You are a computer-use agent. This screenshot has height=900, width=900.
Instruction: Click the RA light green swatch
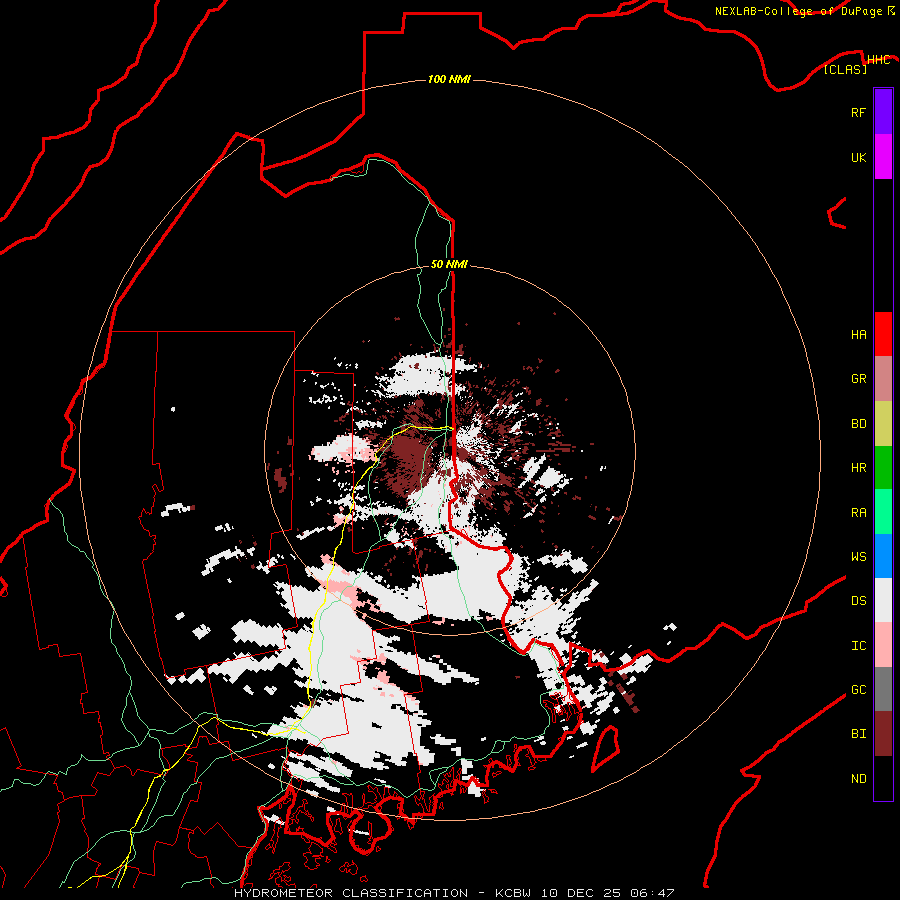[x=883, y=512]
